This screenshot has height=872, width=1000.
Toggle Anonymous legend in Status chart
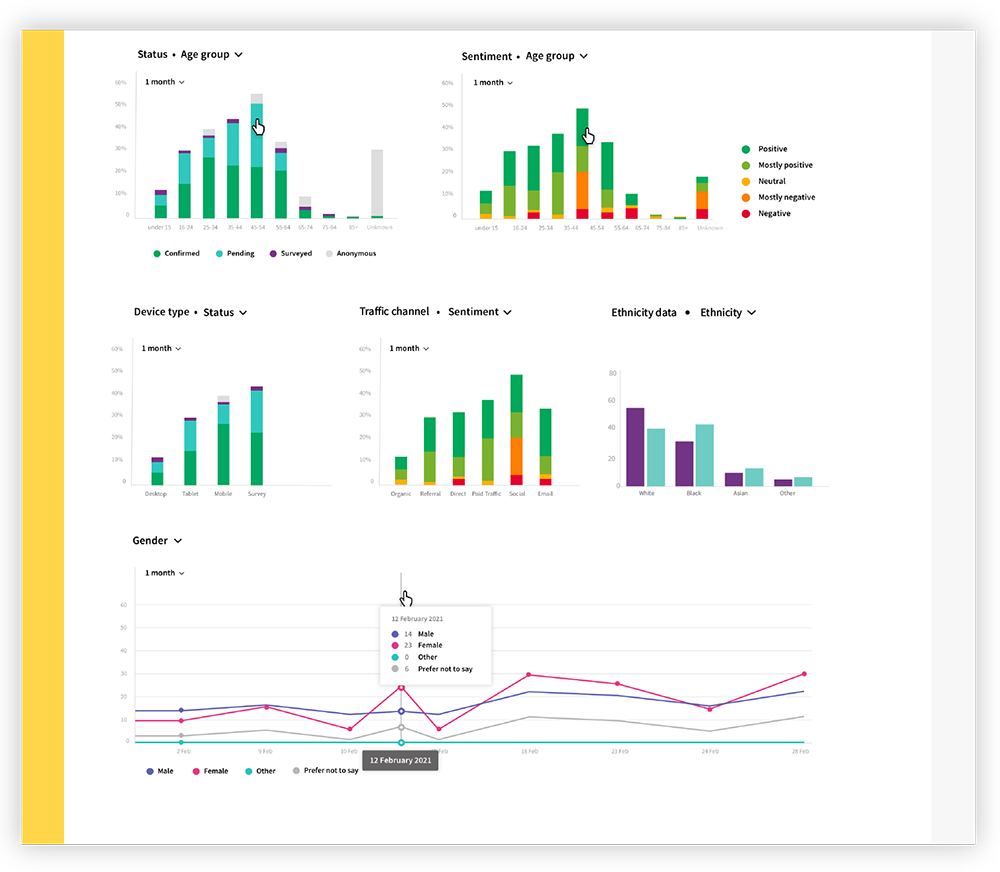[351, 253]
